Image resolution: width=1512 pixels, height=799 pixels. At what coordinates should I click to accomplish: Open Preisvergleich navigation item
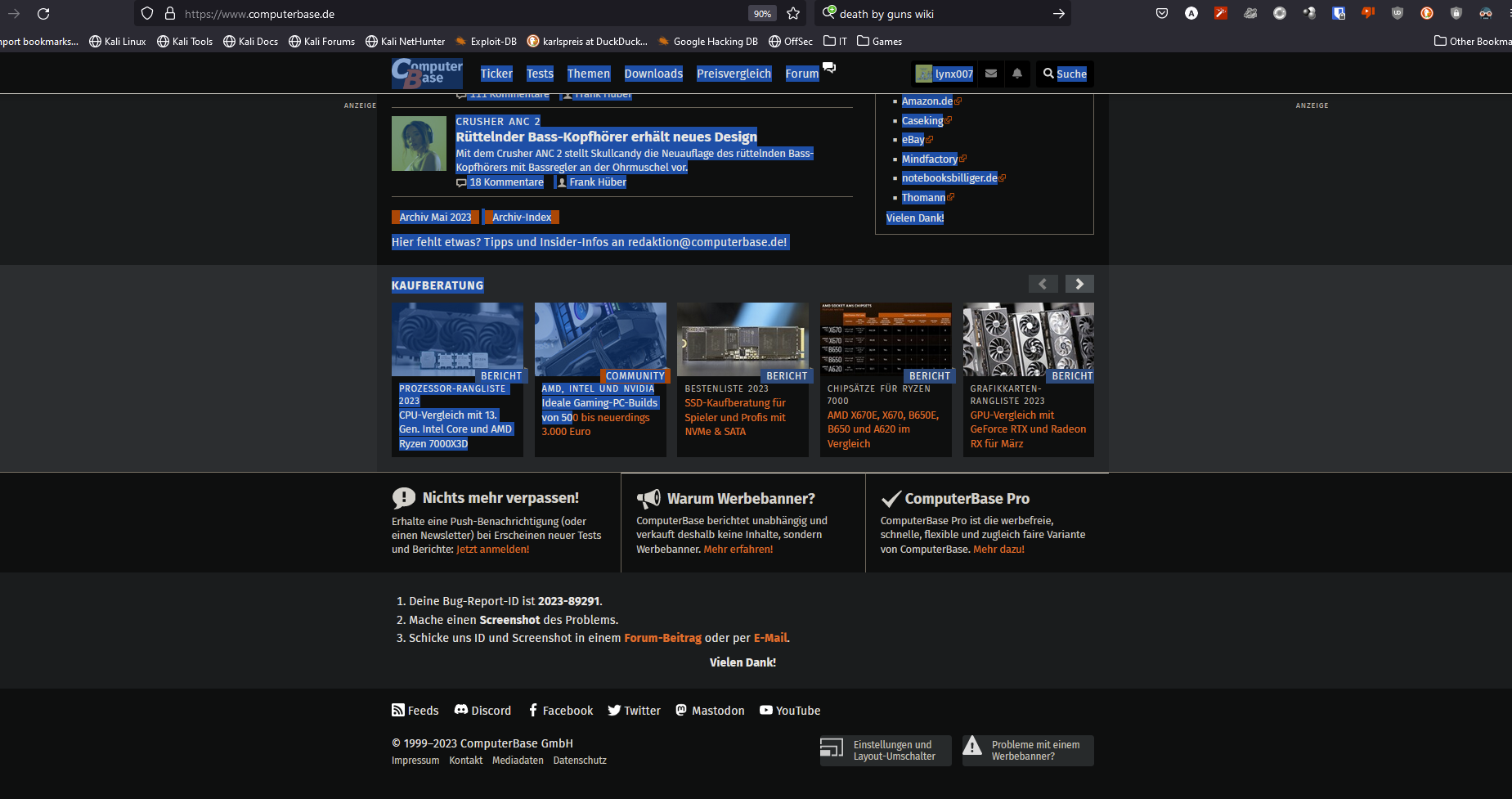click(734, 74)
